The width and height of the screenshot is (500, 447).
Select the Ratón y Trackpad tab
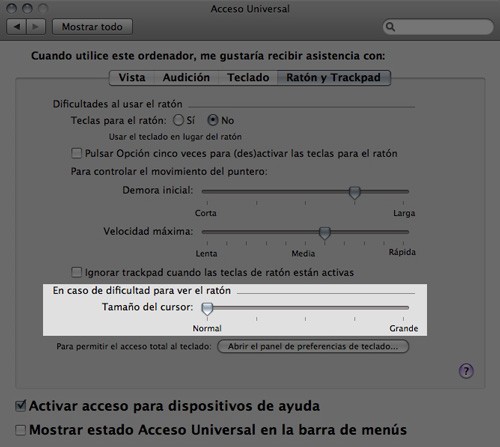pyautogui.click(x=333, y=78)
